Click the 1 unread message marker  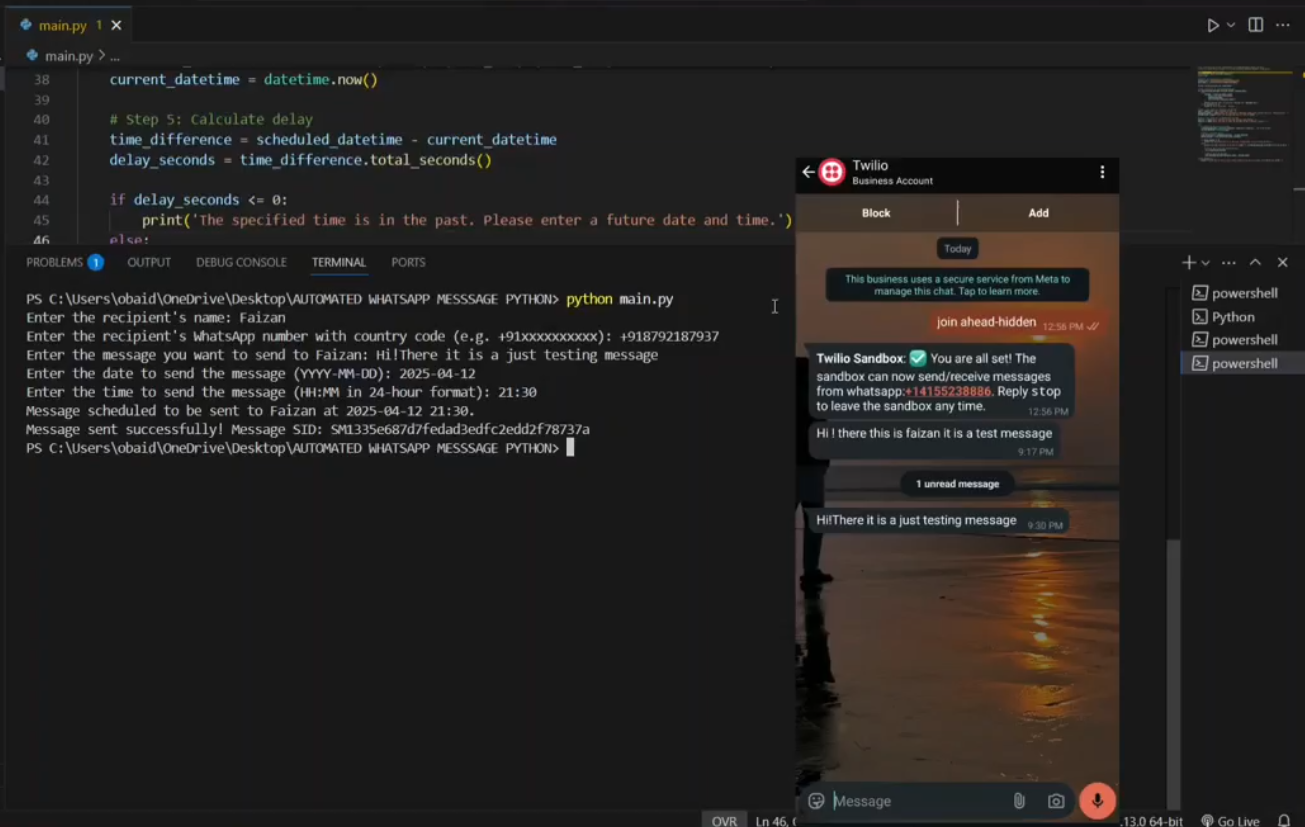[957, 484]
